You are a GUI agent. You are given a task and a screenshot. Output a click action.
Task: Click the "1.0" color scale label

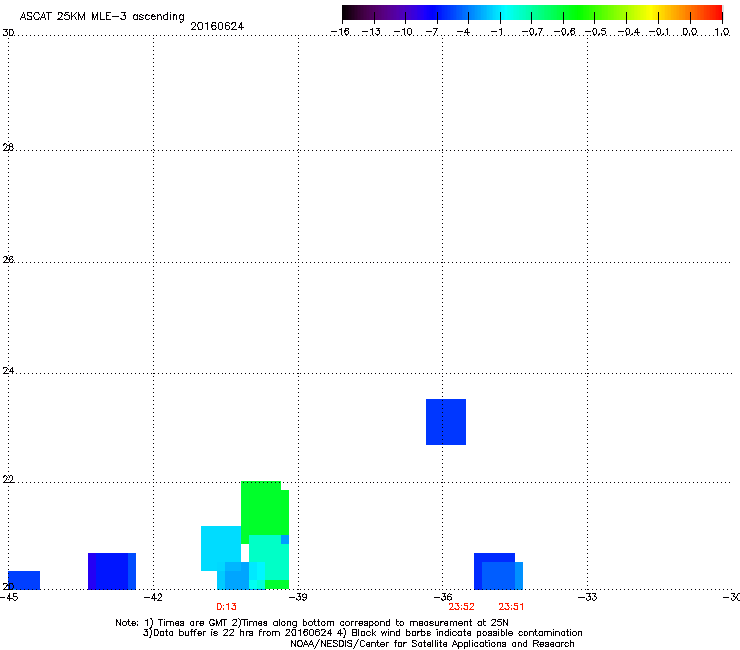[x=722, y=32]
